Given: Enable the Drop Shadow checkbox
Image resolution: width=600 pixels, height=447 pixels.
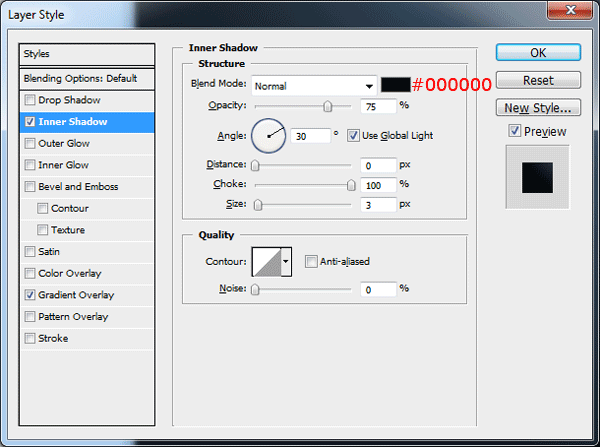Looking at the screenshot, I should [30, 100].
